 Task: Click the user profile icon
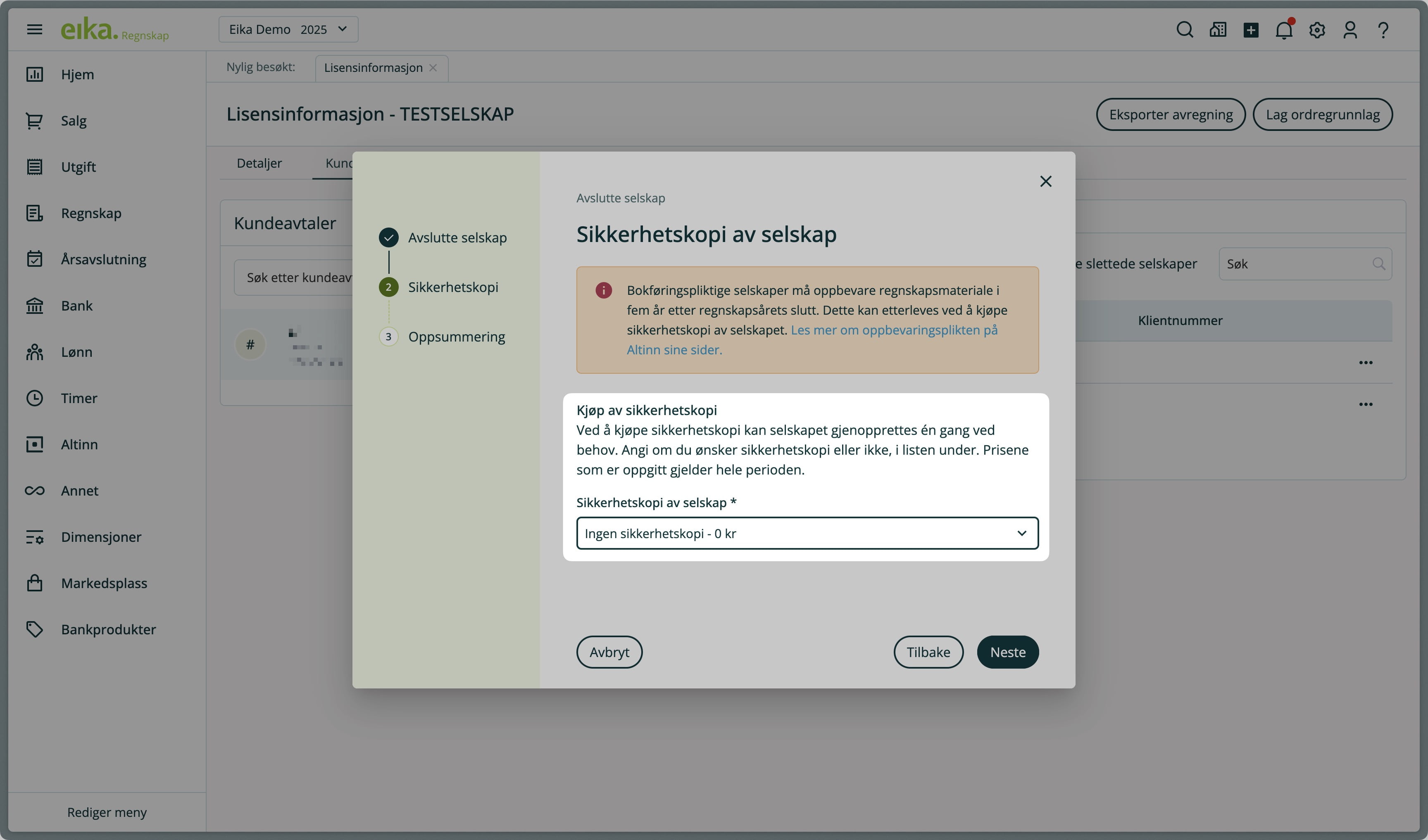[x=1350, y=30]
